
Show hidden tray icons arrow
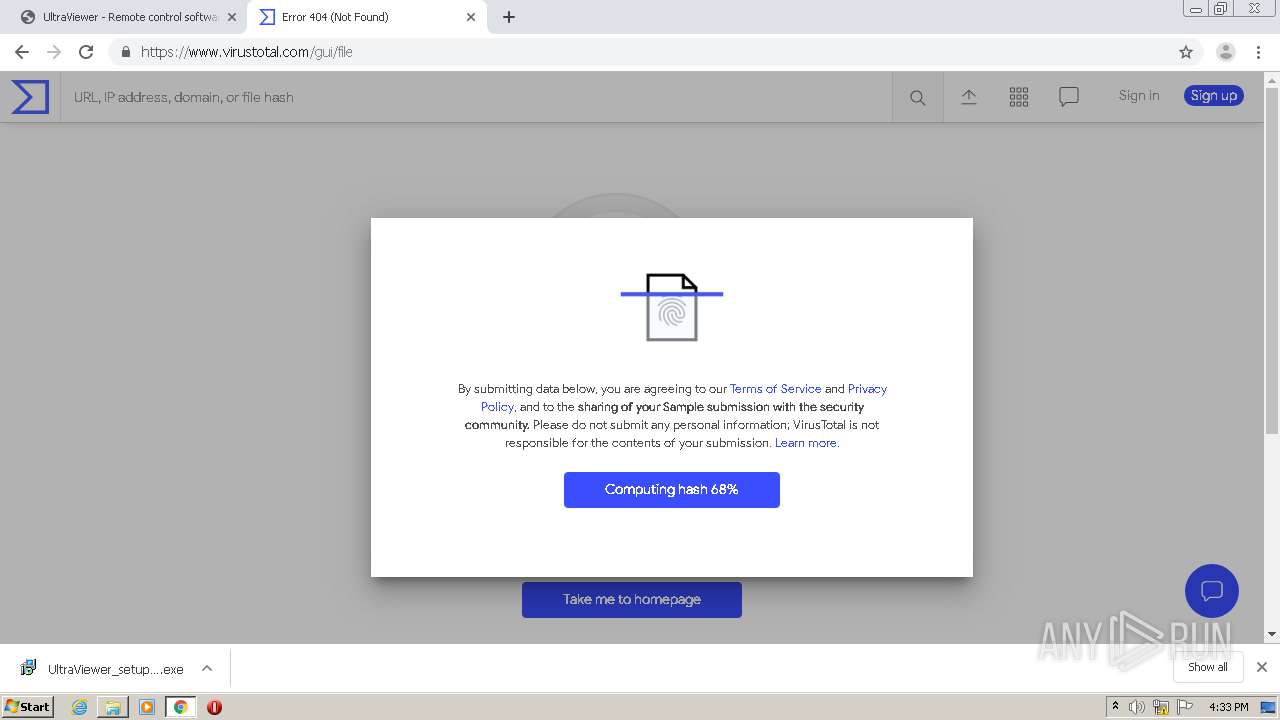click(1115, 707)
